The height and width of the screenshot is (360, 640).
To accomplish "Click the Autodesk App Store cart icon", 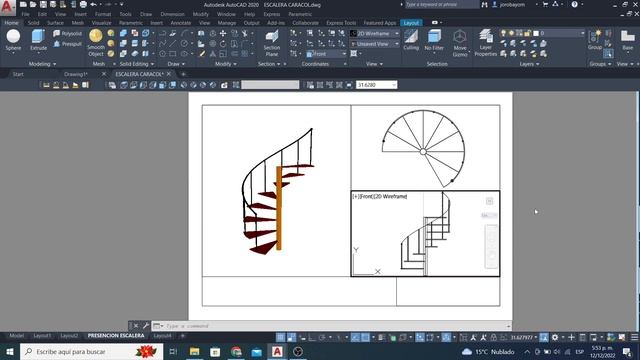I will [x=545, y=4].
